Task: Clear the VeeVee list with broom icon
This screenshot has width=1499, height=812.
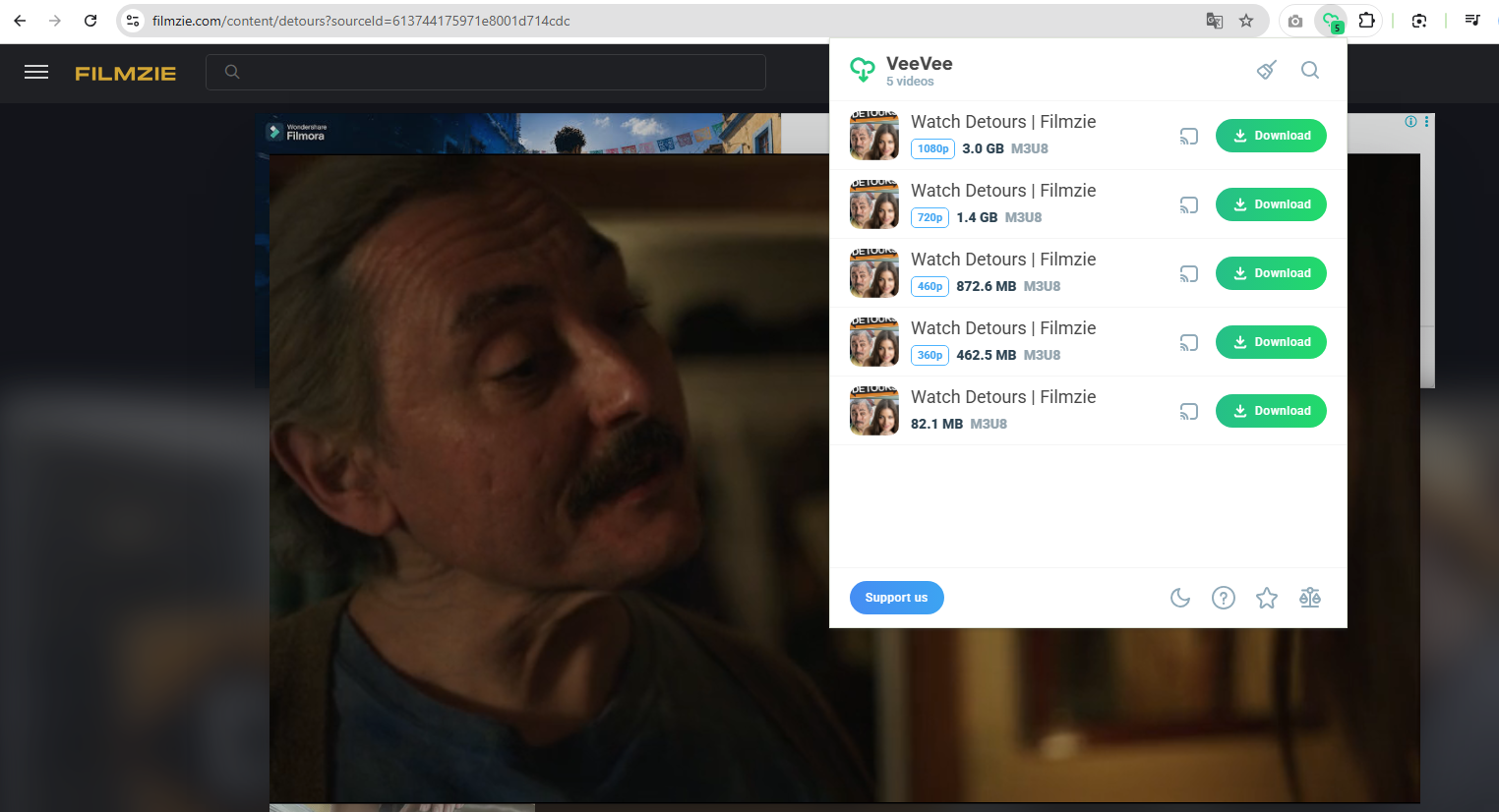Action: [x=1267, y=70]
